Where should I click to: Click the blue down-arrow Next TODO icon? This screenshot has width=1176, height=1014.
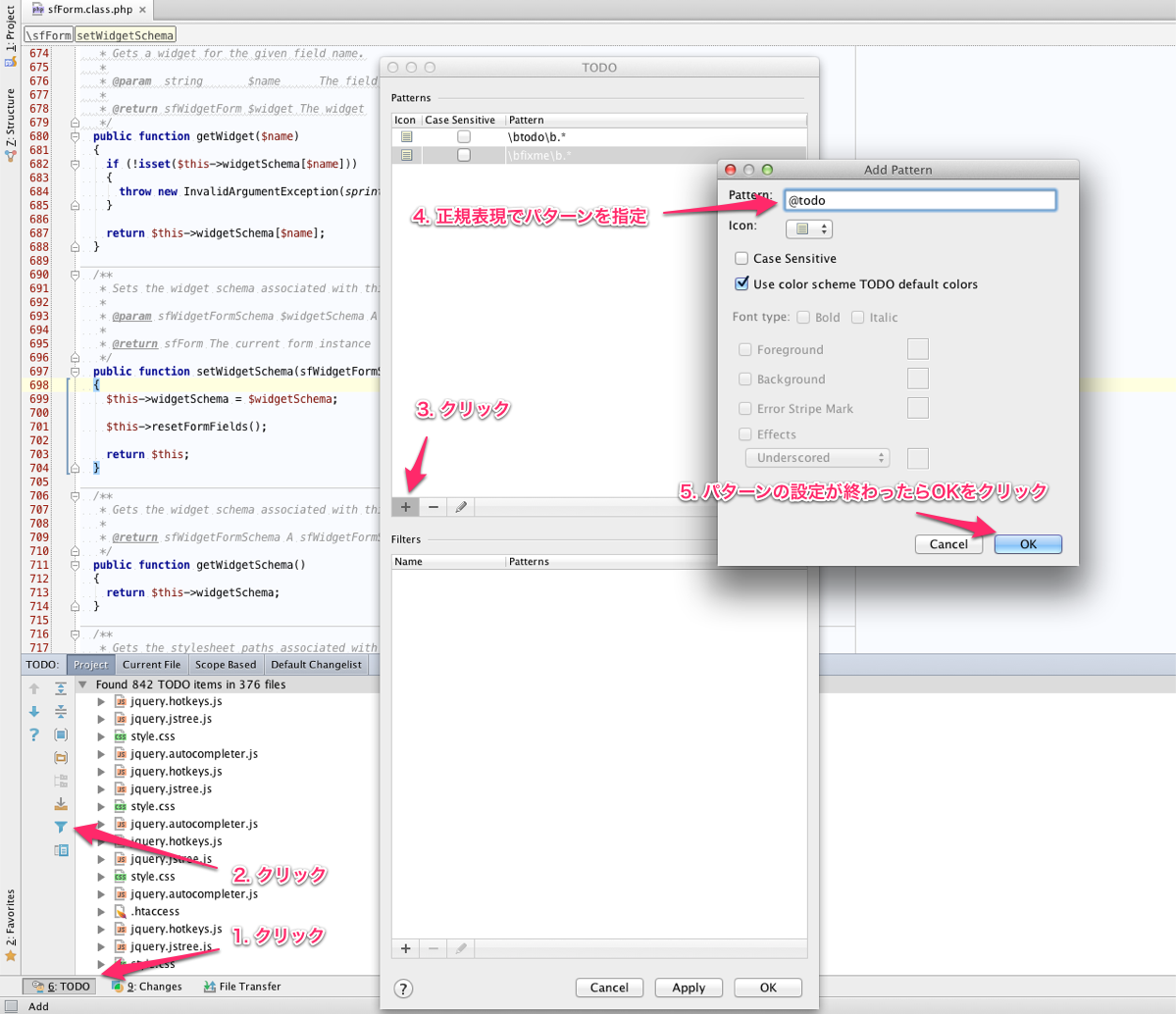pyautogui.click(x=34, y=711)
